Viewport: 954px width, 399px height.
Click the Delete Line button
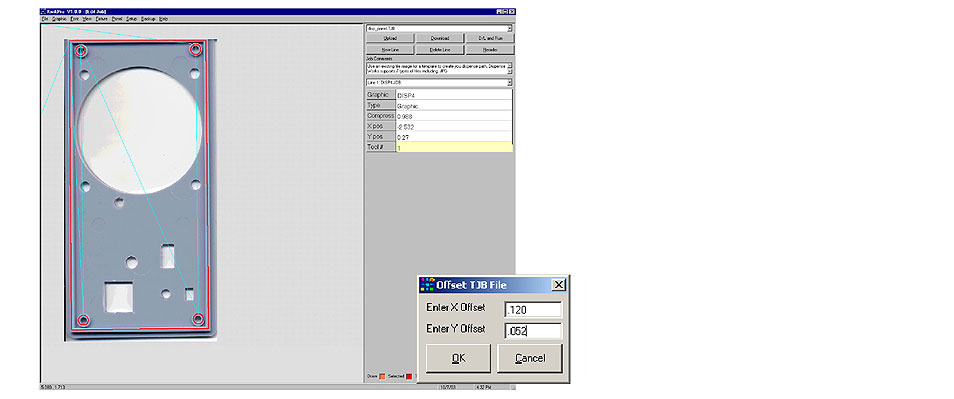(440, 49)
